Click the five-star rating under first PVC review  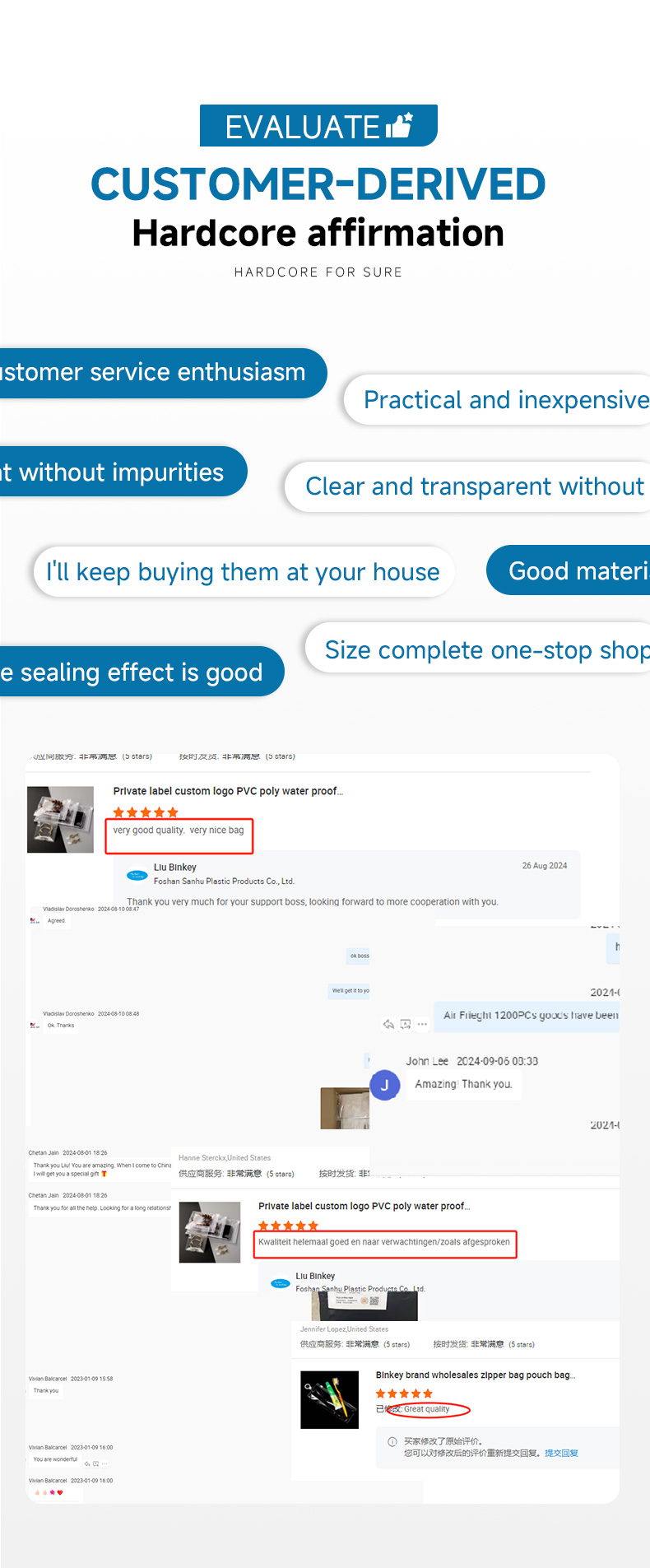tap(146, 812)
